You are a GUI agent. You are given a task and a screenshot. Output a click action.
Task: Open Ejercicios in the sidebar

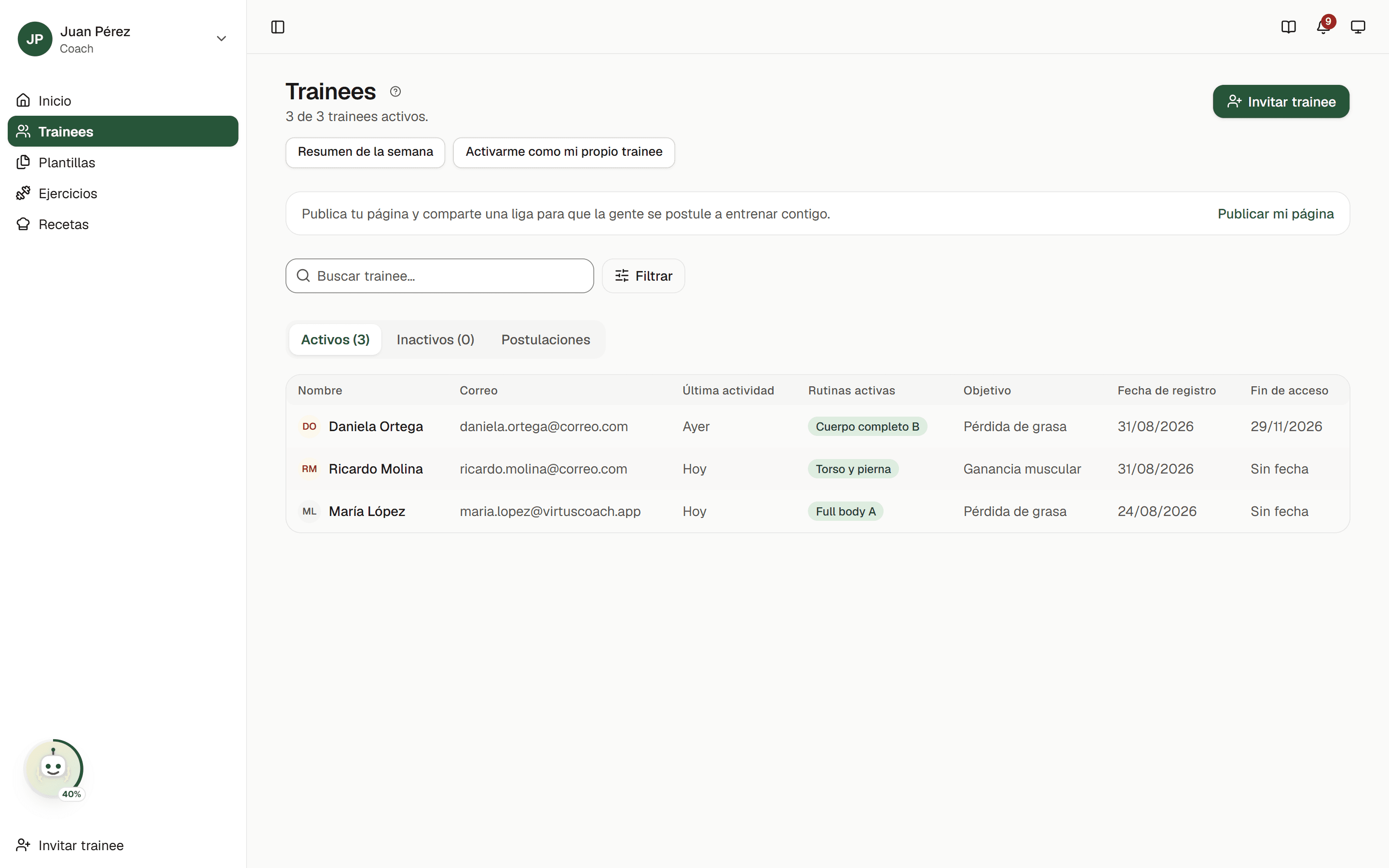pyautogui.click(x=123, y=193)
